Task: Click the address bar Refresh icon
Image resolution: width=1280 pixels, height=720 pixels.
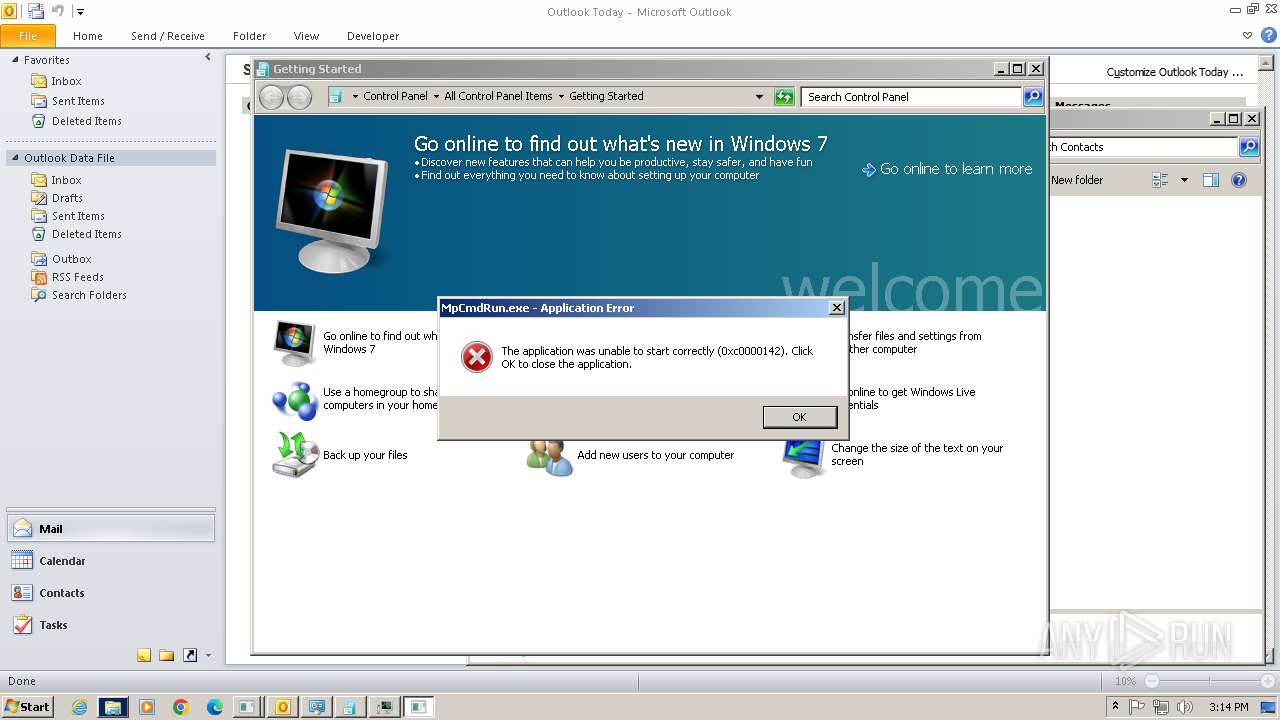Action: pos(784,97)
